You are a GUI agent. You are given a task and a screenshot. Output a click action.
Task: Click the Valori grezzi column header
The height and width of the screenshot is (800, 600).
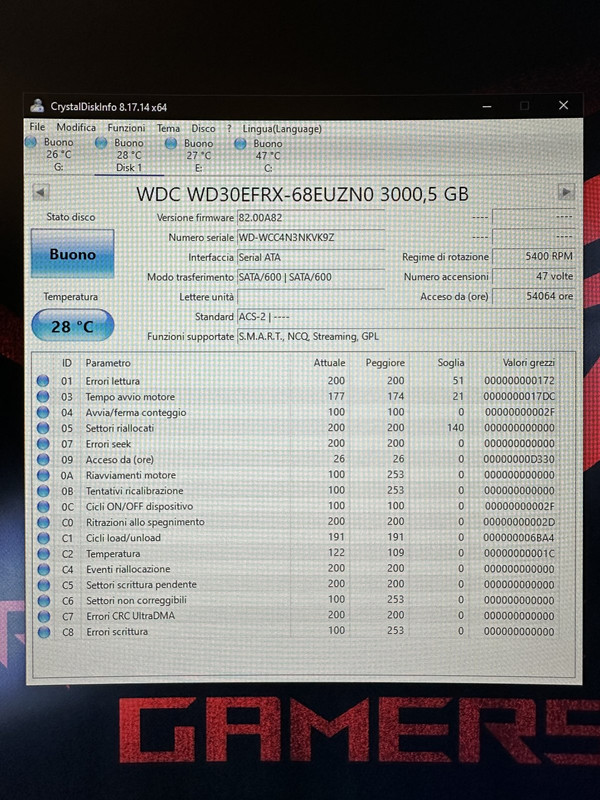[528, 363]
